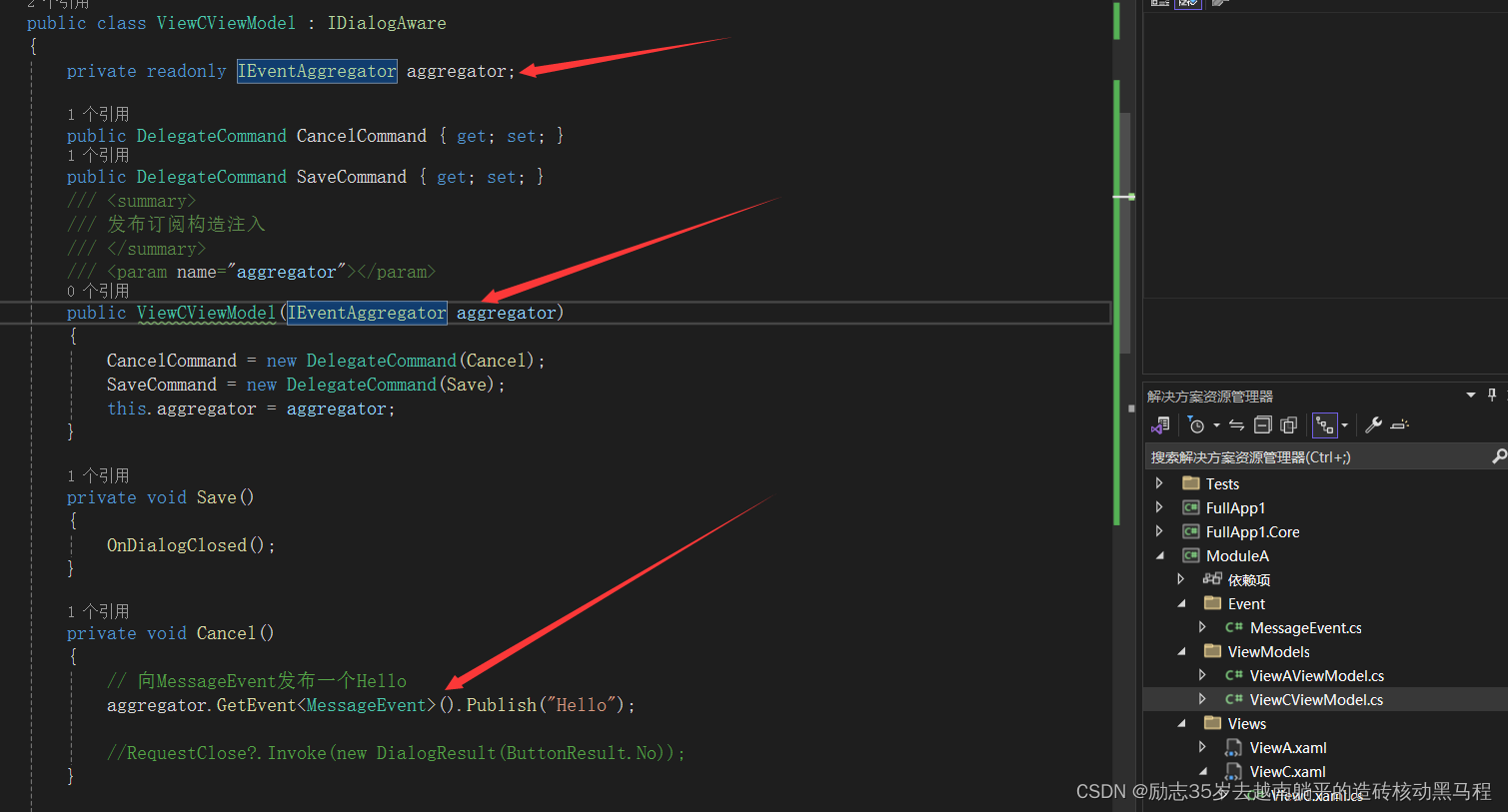Toggle preview selected items button
The height and width of the screenshot is (812, 1508).
point(1400,425)
